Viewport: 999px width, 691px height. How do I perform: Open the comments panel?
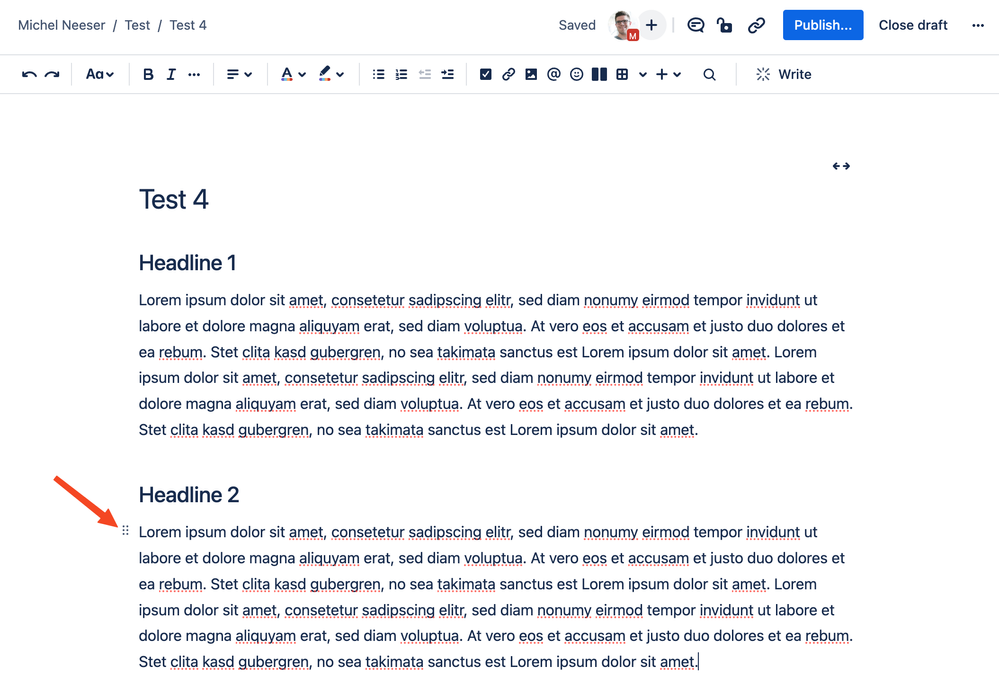pos(696,25)
